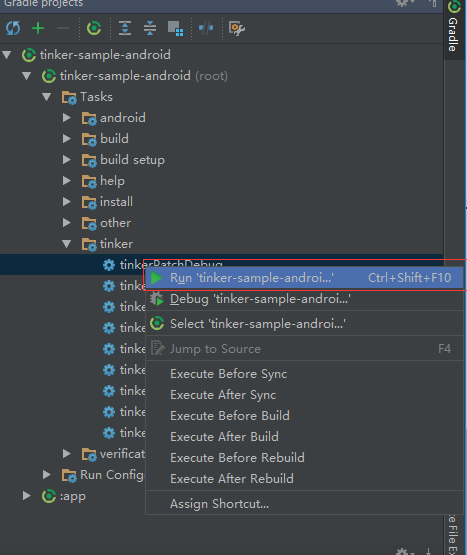This screenshot has width=467, height=555.
Task: Select tinkerPatchDebug gear icon
Action: pyautogui.click(x=109, y=265)
